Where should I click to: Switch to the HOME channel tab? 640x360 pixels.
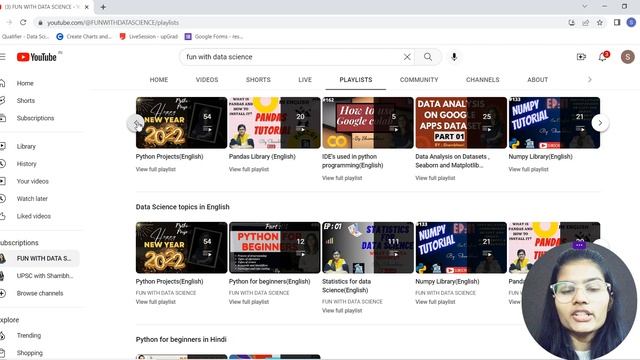click(x=159, y=80)
